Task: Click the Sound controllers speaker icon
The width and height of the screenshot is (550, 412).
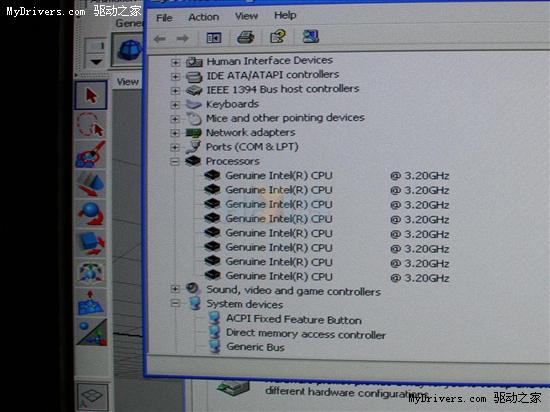Action: click(193, 289)
